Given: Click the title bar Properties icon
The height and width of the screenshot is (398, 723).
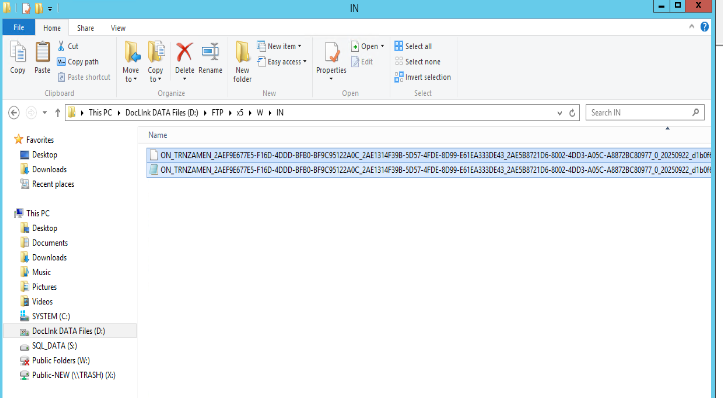Looking at the screenshot, I should pos(26,8).
